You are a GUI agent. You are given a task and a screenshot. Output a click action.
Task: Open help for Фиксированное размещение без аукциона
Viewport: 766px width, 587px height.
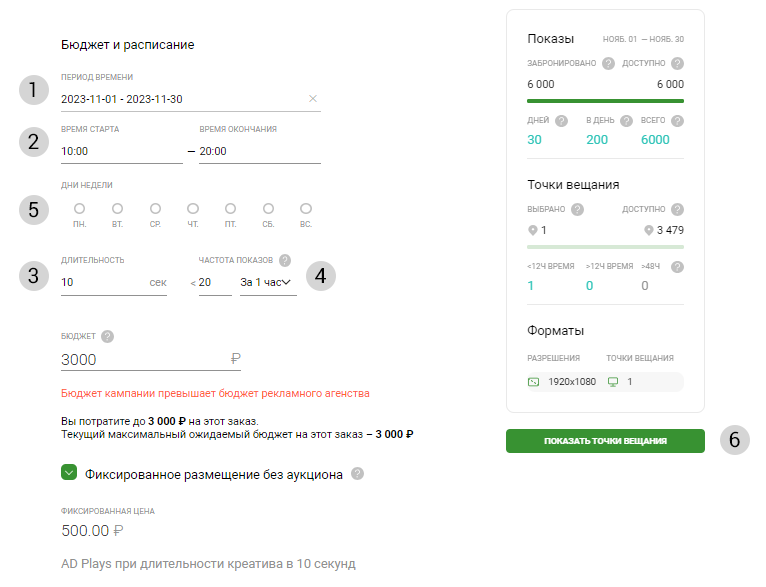coord(357,474)
